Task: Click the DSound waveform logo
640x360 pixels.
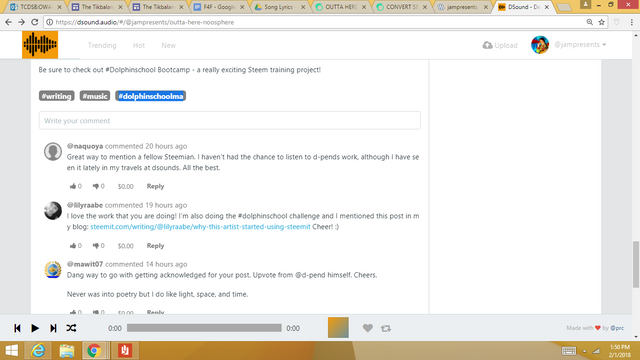Action: (40, 45)
